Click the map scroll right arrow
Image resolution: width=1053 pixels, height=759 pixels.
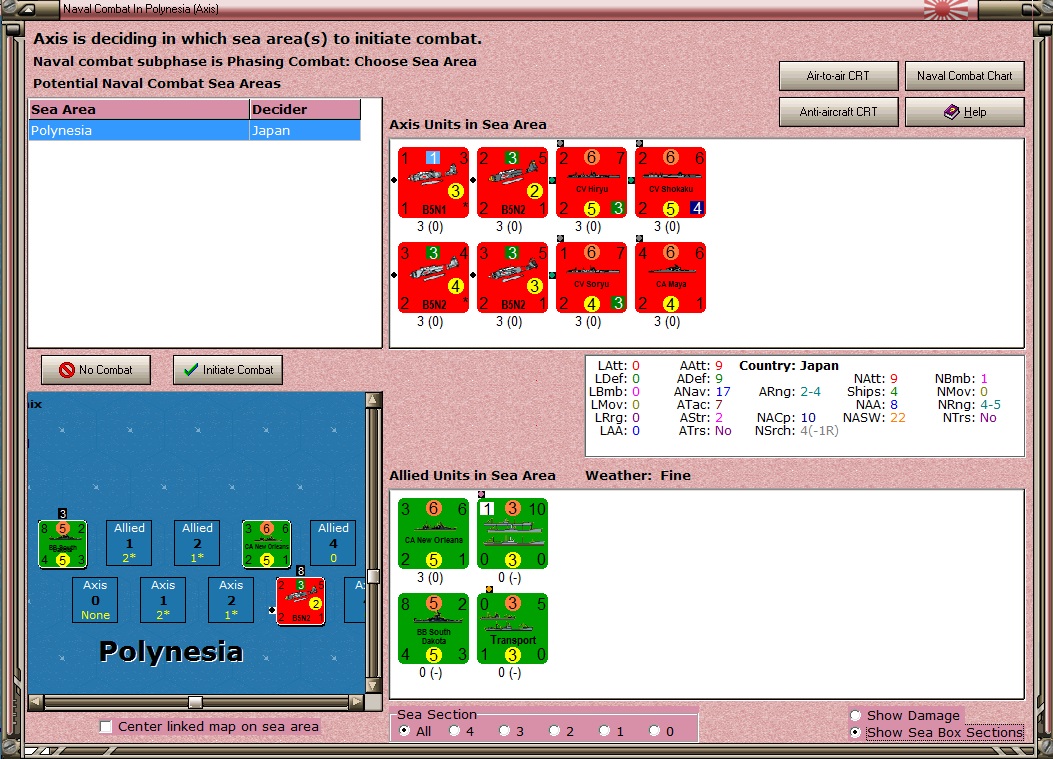pos(357,702)
